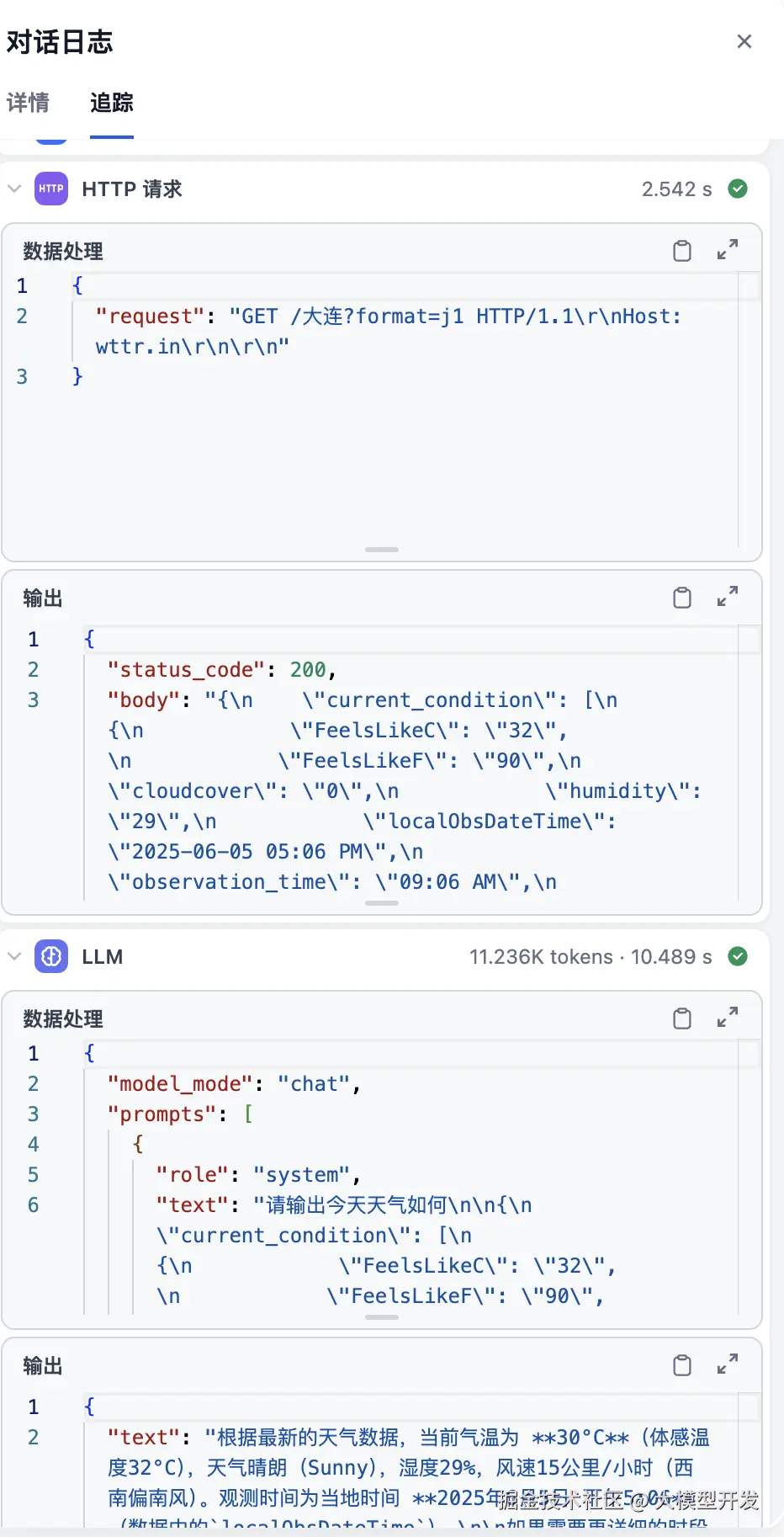Close the 对话日志 panel
The height and width of the screenshot is (1537, 784).
click(x=744, y=41)
